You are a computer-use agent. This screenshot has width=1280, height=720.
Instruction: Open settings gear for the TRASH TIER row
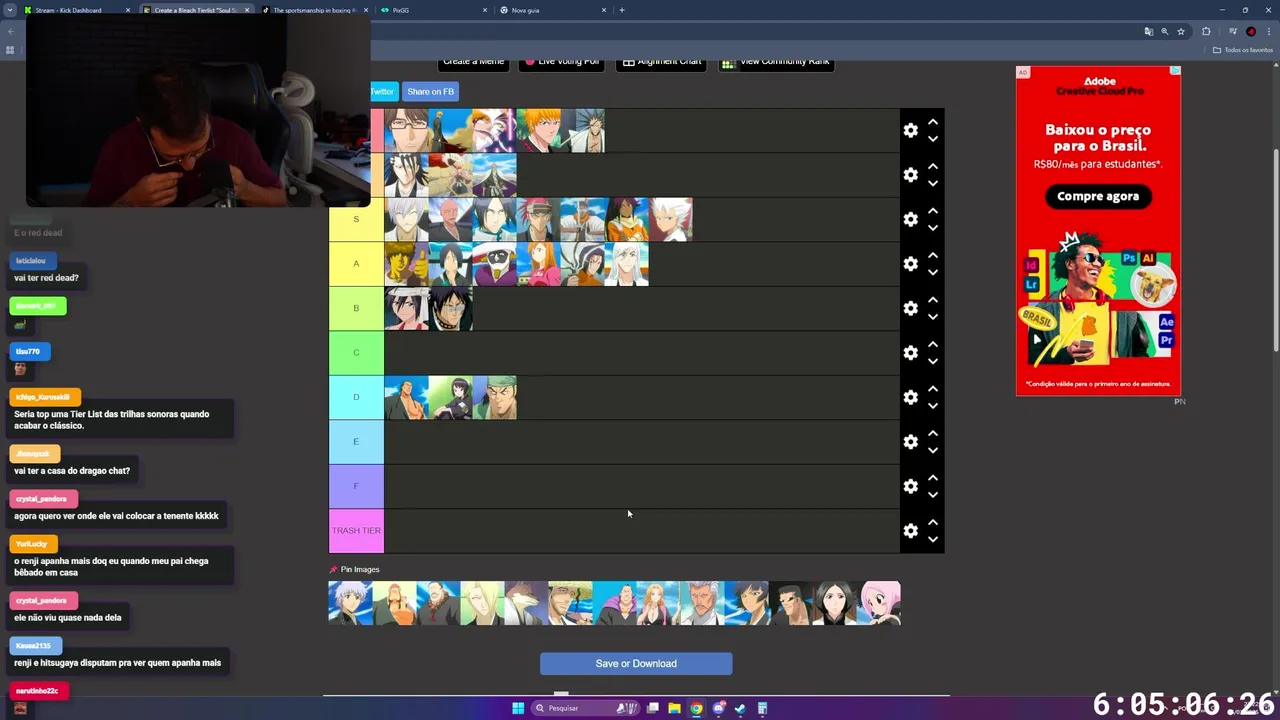coord(910,531)
